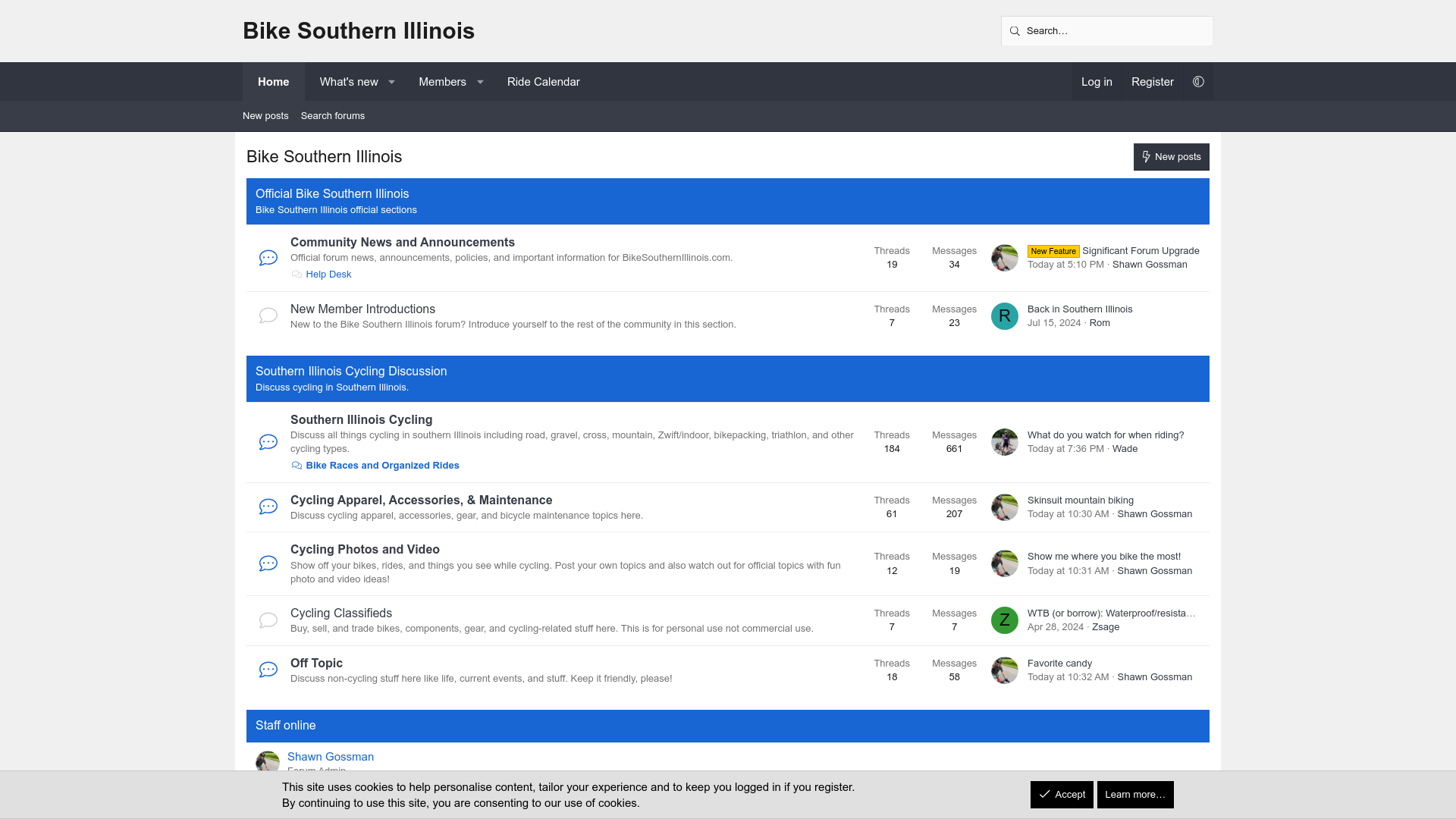Open Rom's teal R avatar
This screenshot has height=819, width=1456.
tap(1004, 316)
